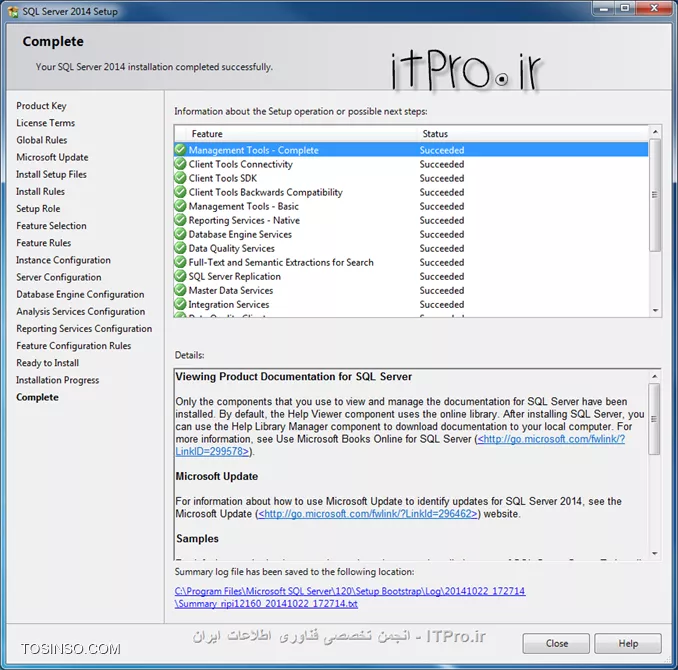Click the Server Configuration step

coord(58,277)
